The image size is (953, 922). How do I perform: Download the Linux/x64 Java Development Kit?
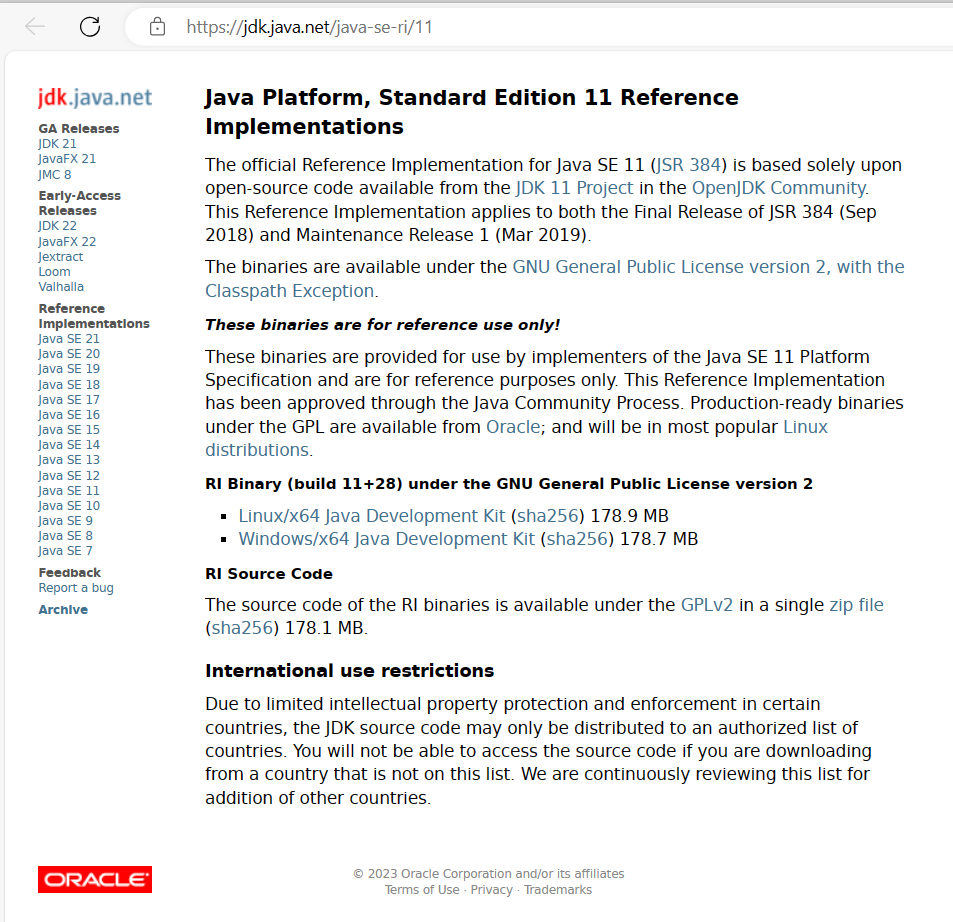pyautogui.click(x=371, y=515)
